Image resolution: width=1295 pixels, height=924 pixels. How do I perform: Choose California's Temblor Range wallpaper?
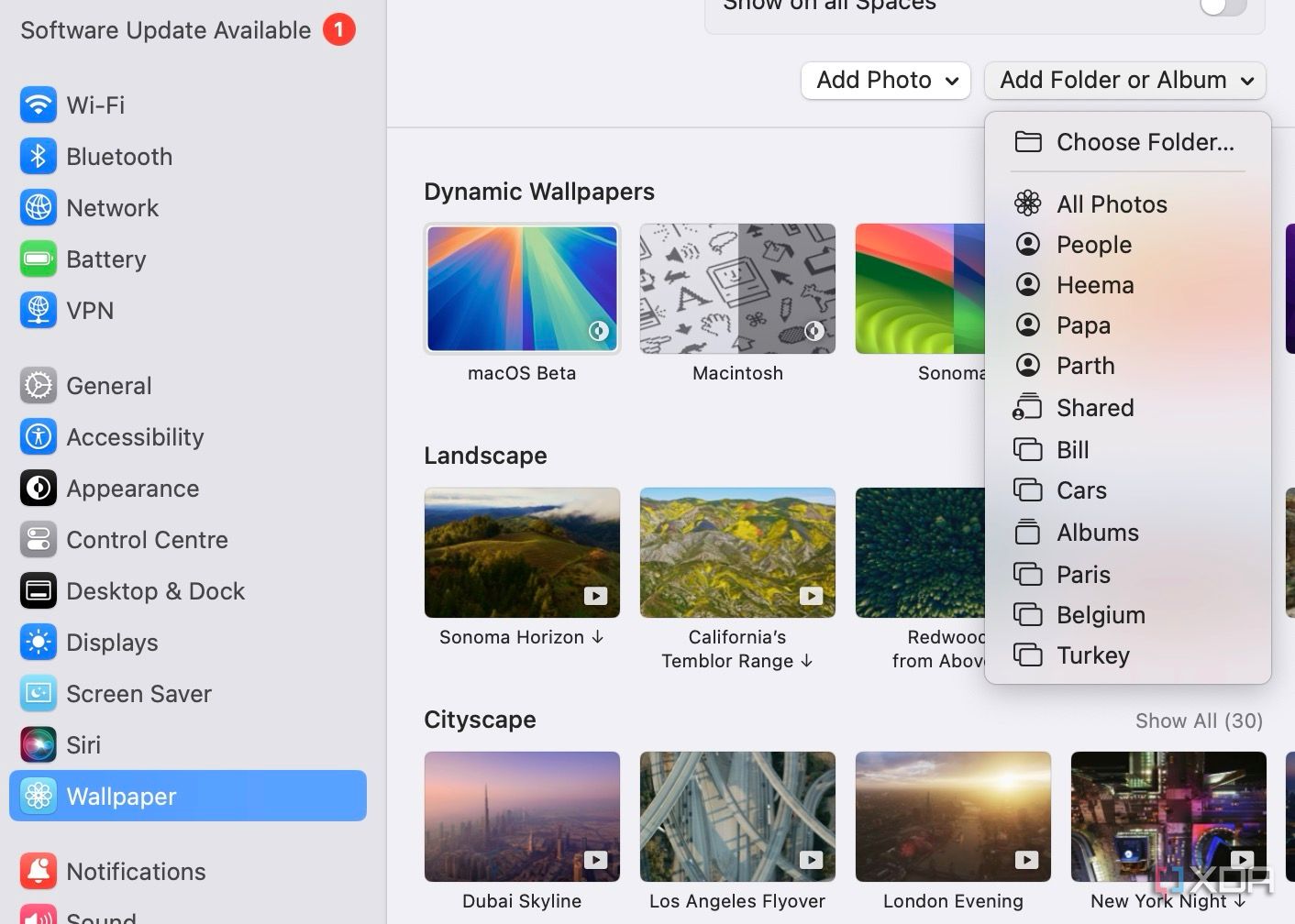point(737,553)
